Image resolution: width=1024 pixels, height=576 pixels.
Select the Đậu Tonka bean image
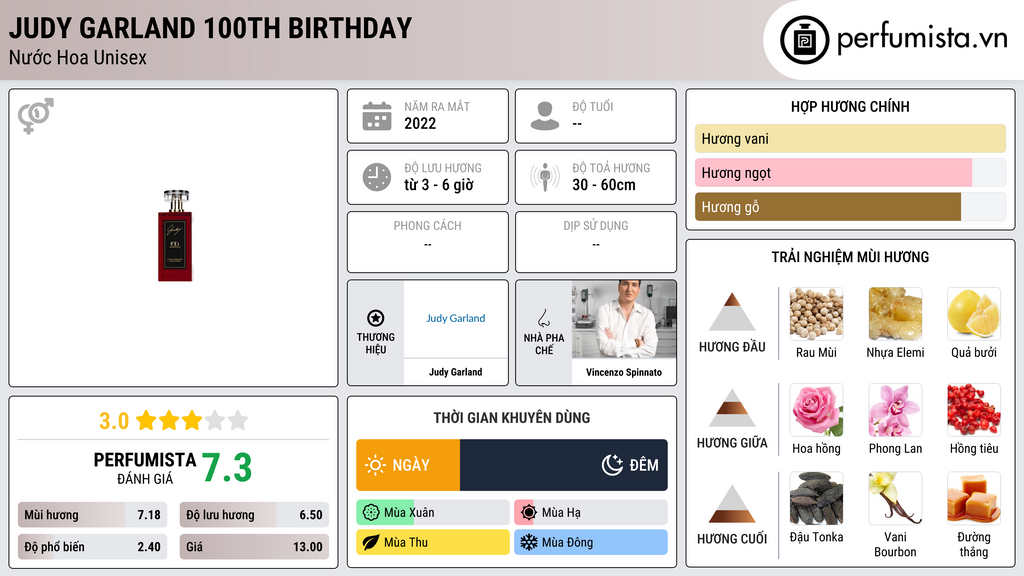pyautogui.click(x=816, y=499)
